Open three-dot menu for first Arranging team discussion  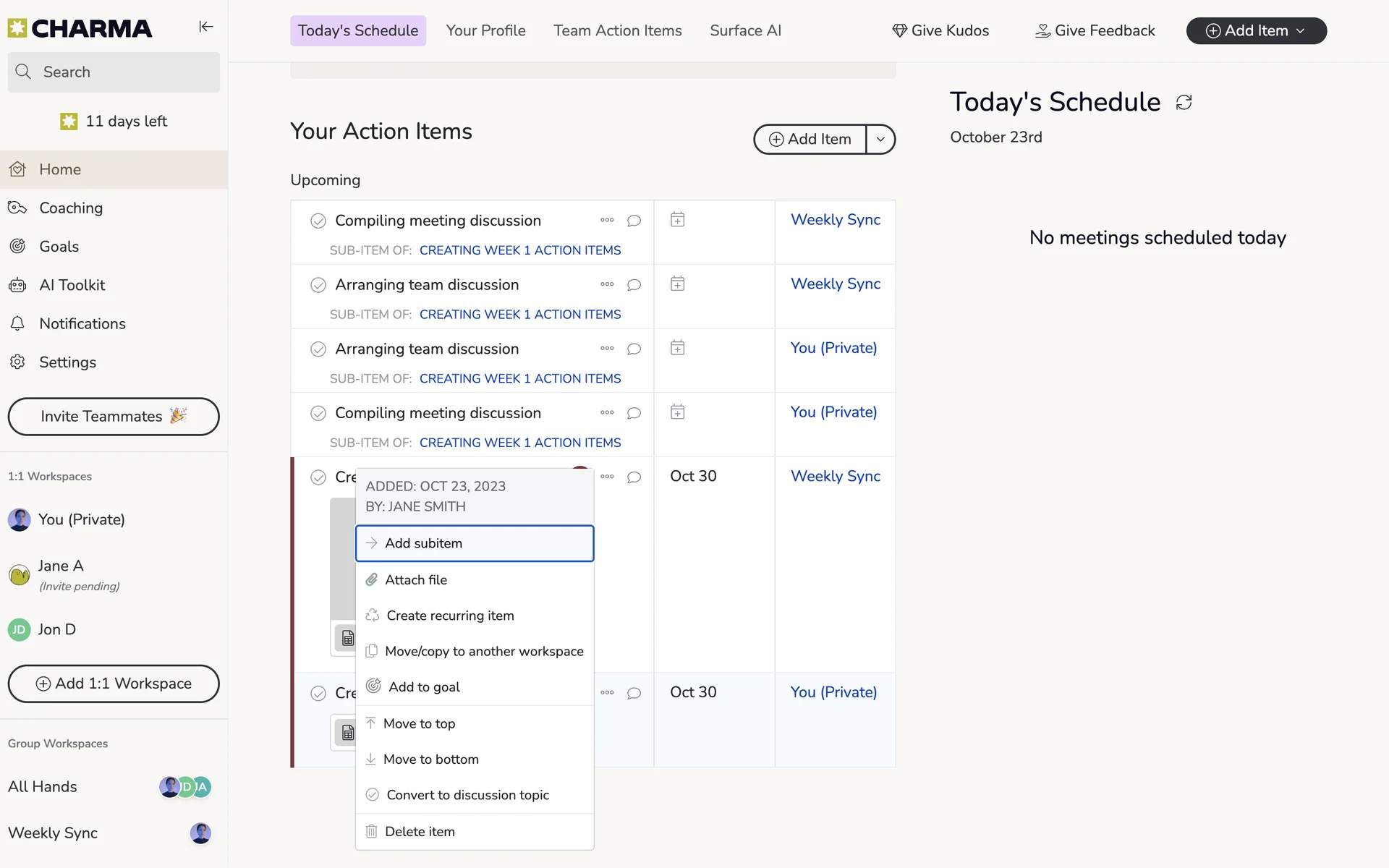pyautogui.click(x=607, y=284)
